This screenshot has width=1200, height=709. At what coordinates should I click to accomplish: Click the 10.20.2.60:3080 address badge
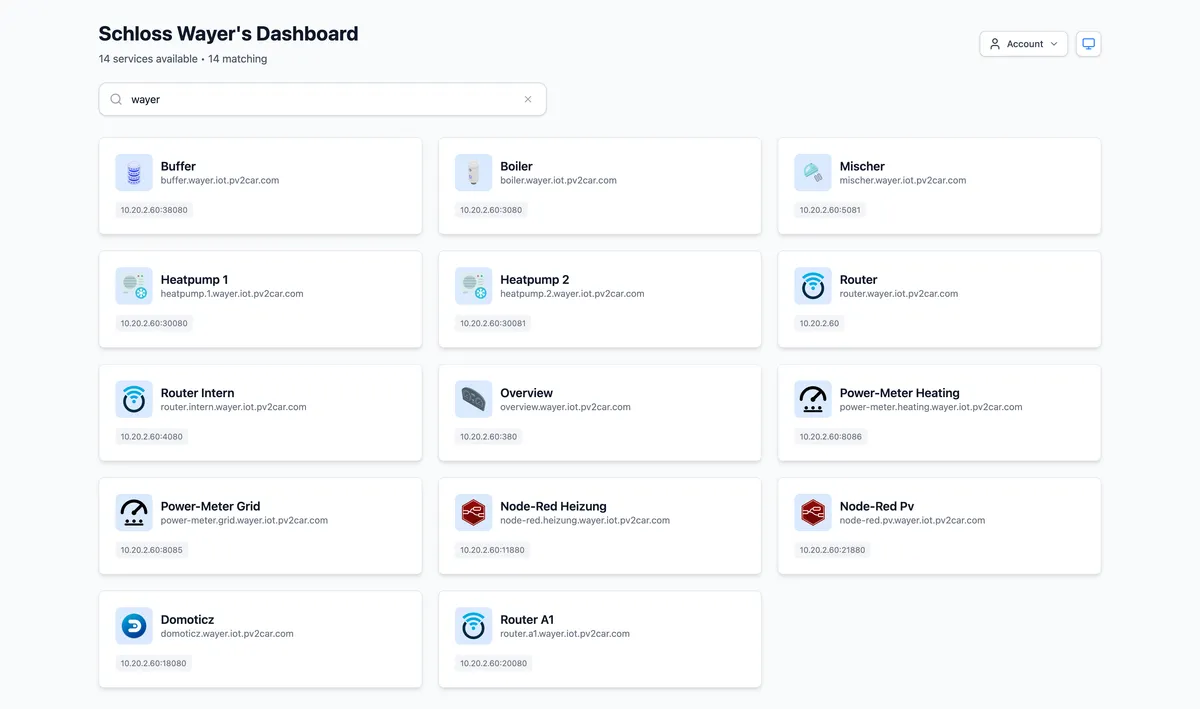pyautogui.click(x=491, y=210)
